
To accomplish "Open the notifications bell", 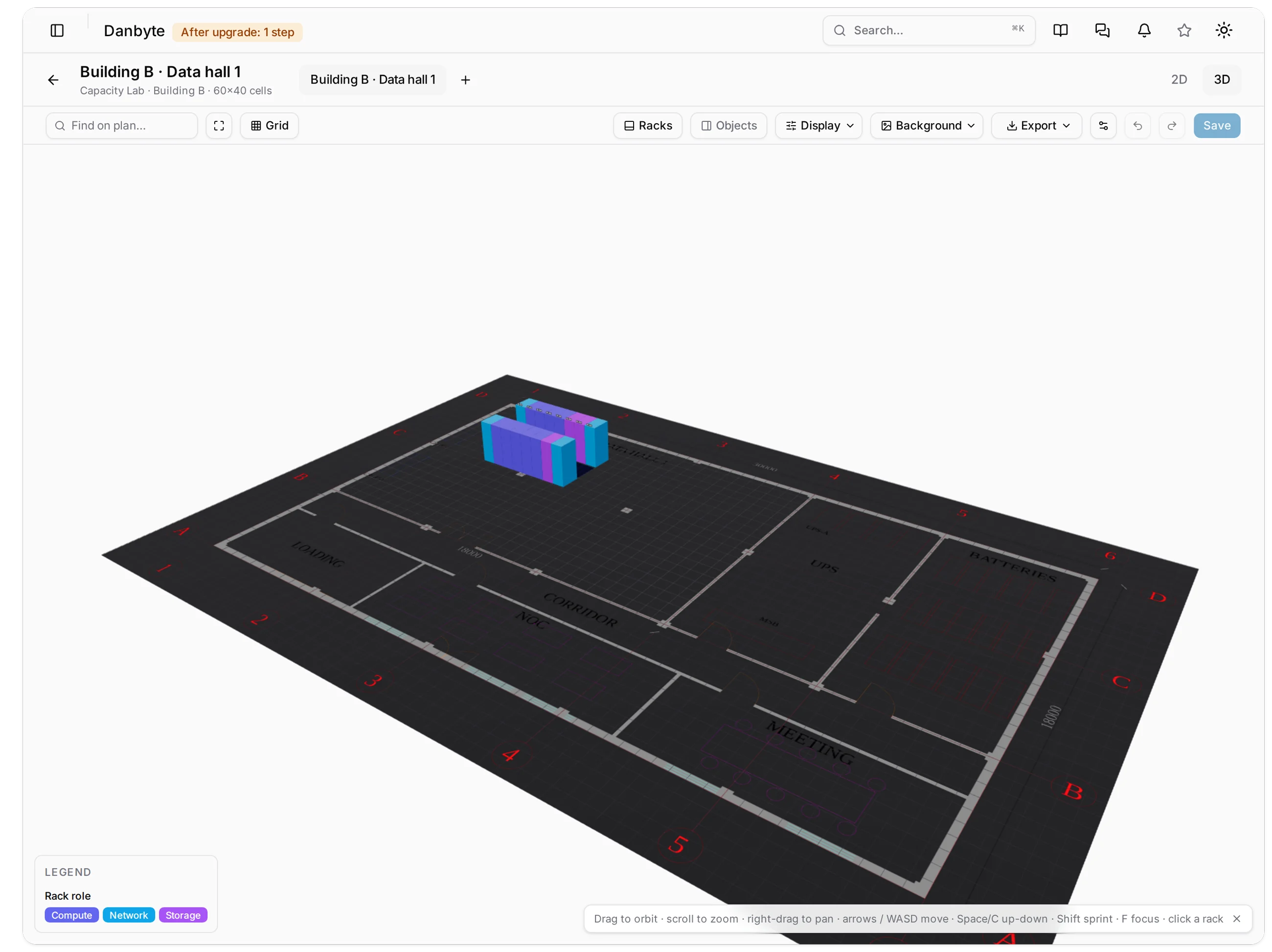I will click(x=1144, y=30).
